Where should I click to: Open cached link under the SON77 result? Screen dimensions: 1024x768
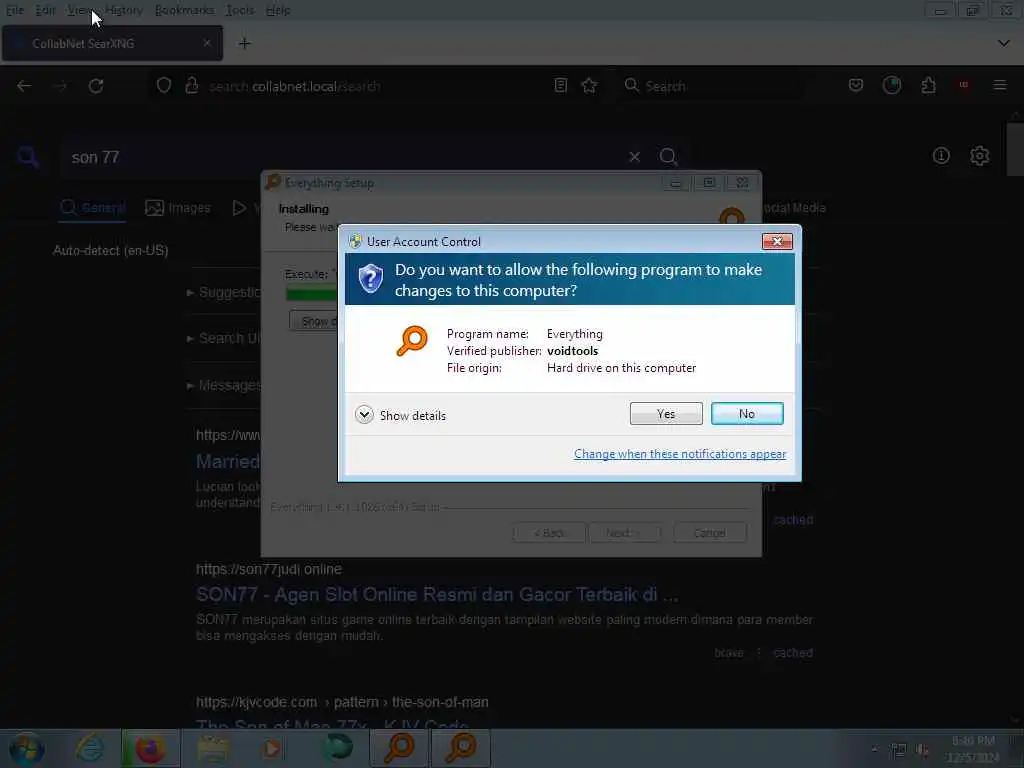click(x=793, y=652)
